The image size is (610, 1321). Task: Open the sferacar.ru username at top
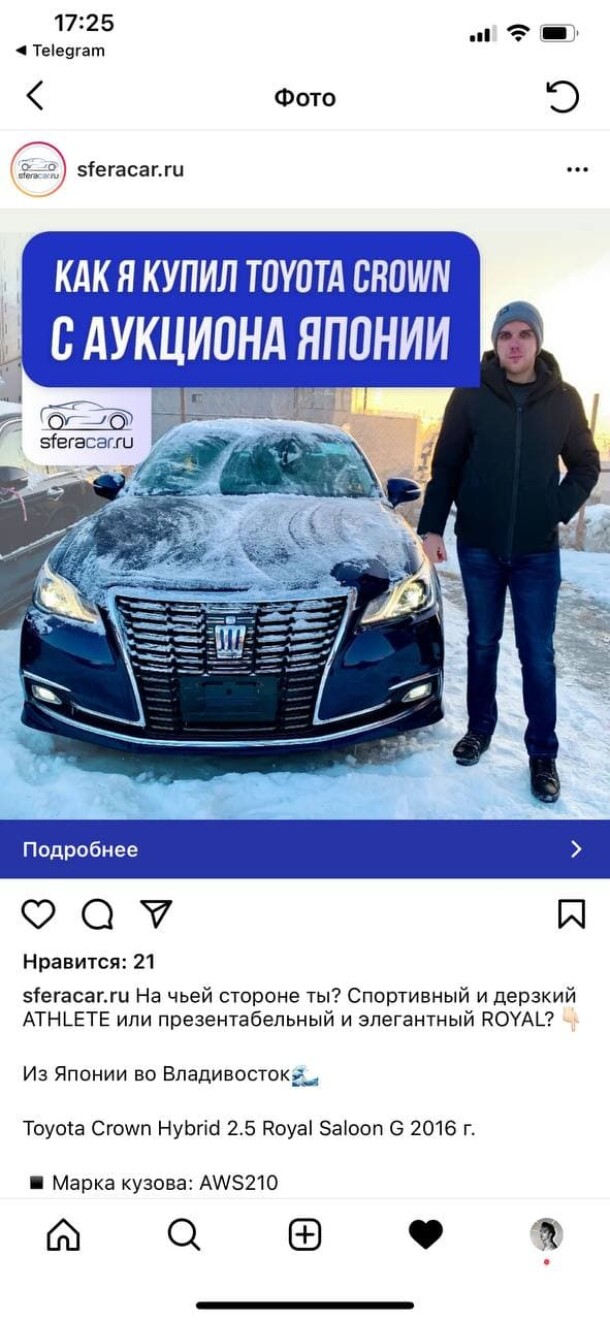[130, 169]
